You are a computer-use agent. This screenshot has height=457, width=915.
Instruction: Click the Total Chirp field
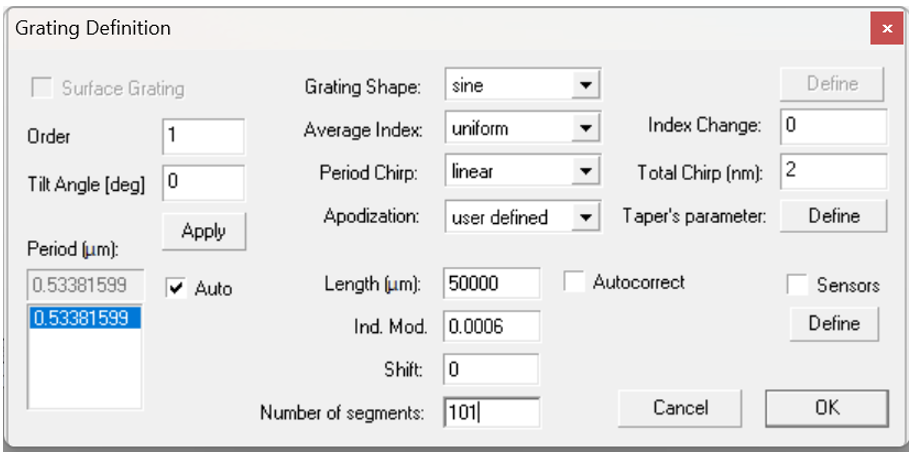[833, 172]
